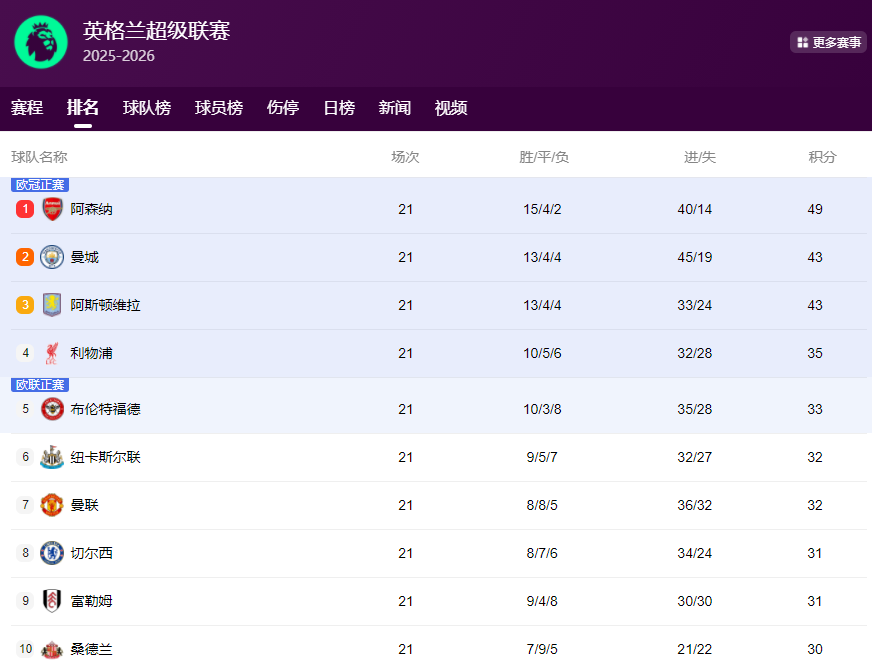The width and height of the screenshot is (872, 672).
Task: Click the 胜/平/负 column header
Action: [543, 157]
